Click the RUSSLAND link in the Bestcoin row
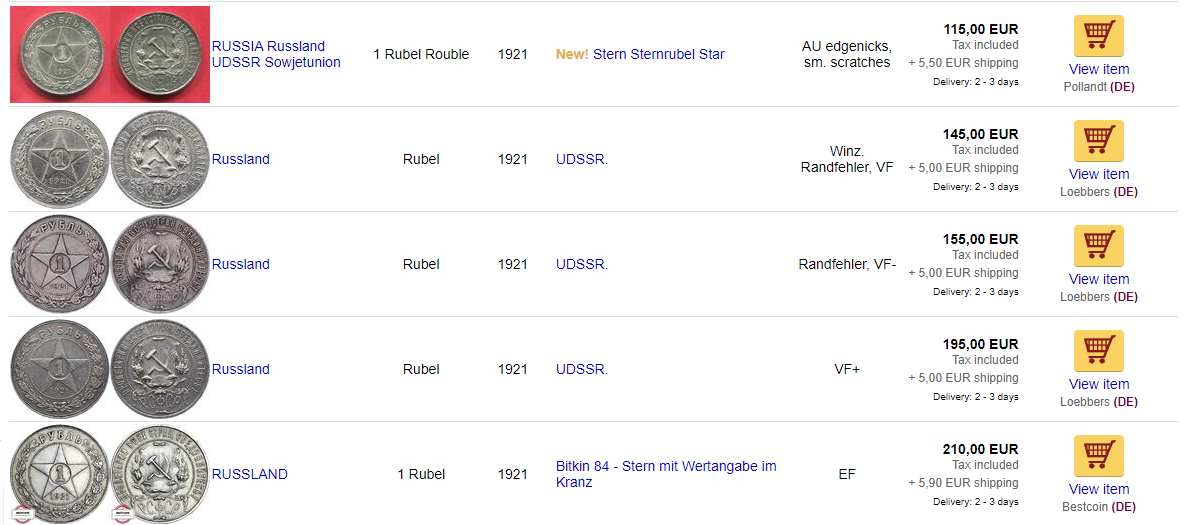The image size is (1183, 525). (x=250, y=474)
